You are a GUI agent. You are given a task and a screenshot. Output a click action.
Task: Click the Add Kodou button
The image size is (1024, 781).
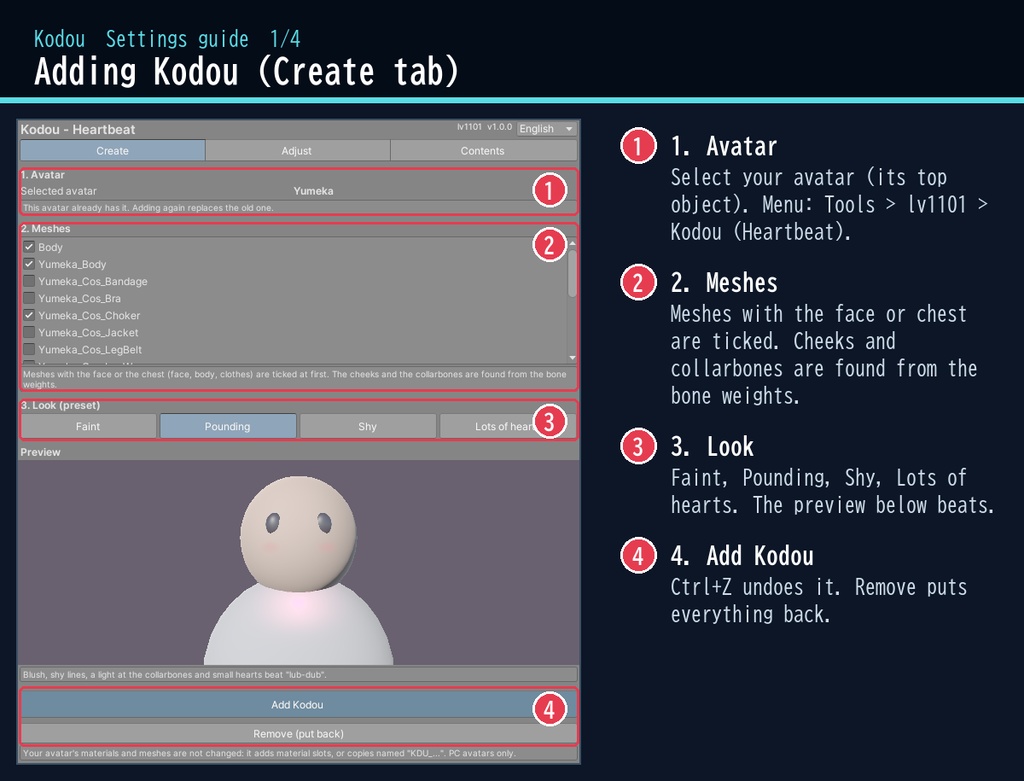(298, 705)
